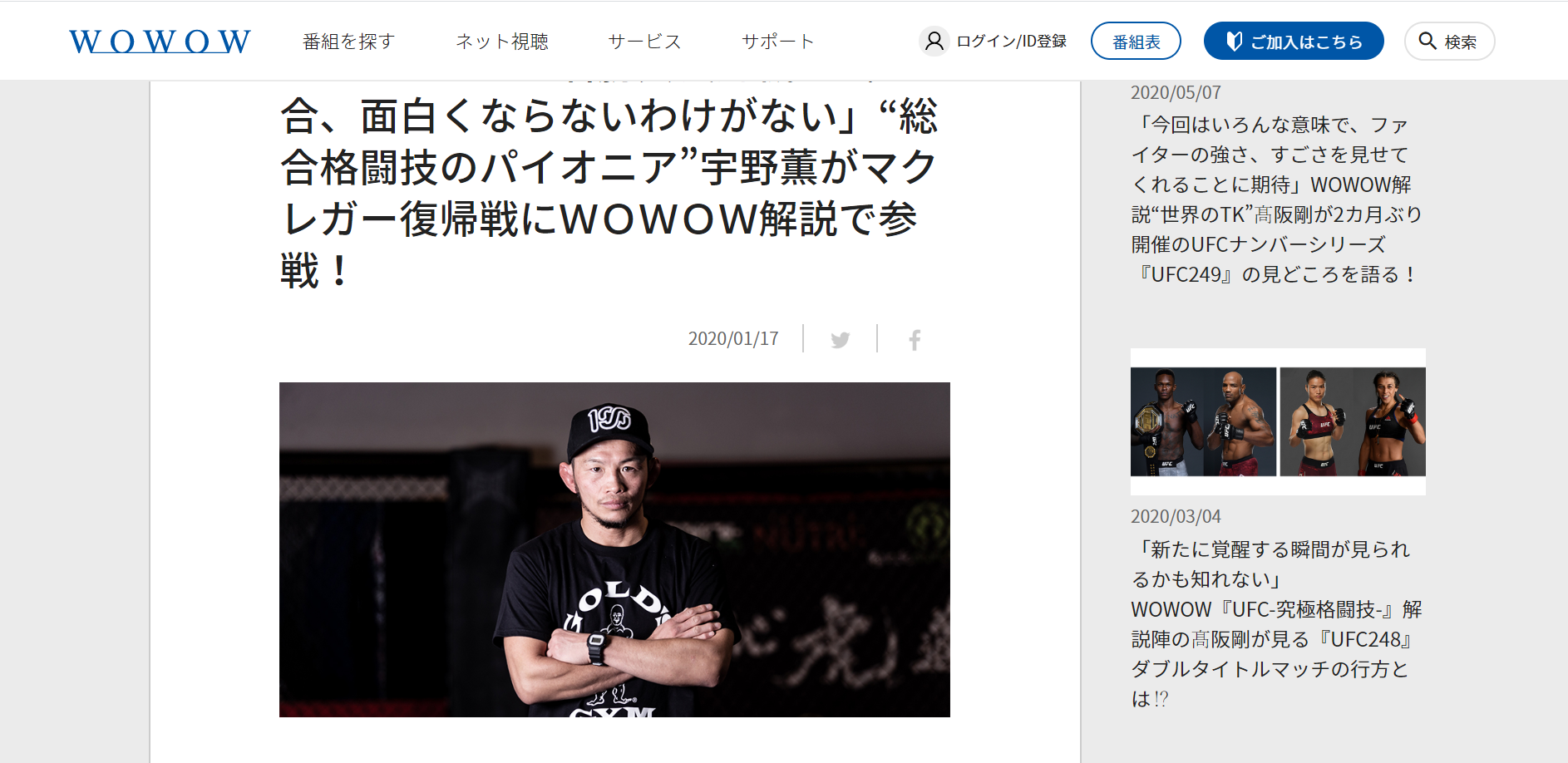Open the 番組を探す menu
The width and height of the screenshot is (1568, 763).
(348, 41)
